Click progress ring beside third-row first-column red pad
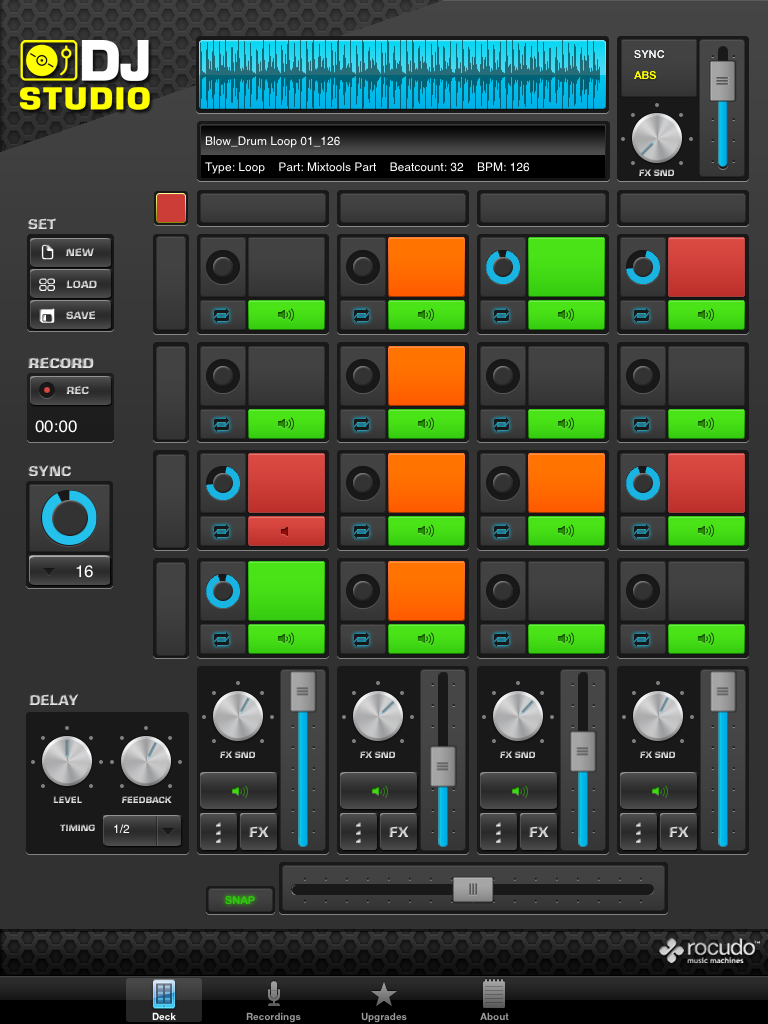The width and height of the screenshot is (768, 1024). point(223,483)
